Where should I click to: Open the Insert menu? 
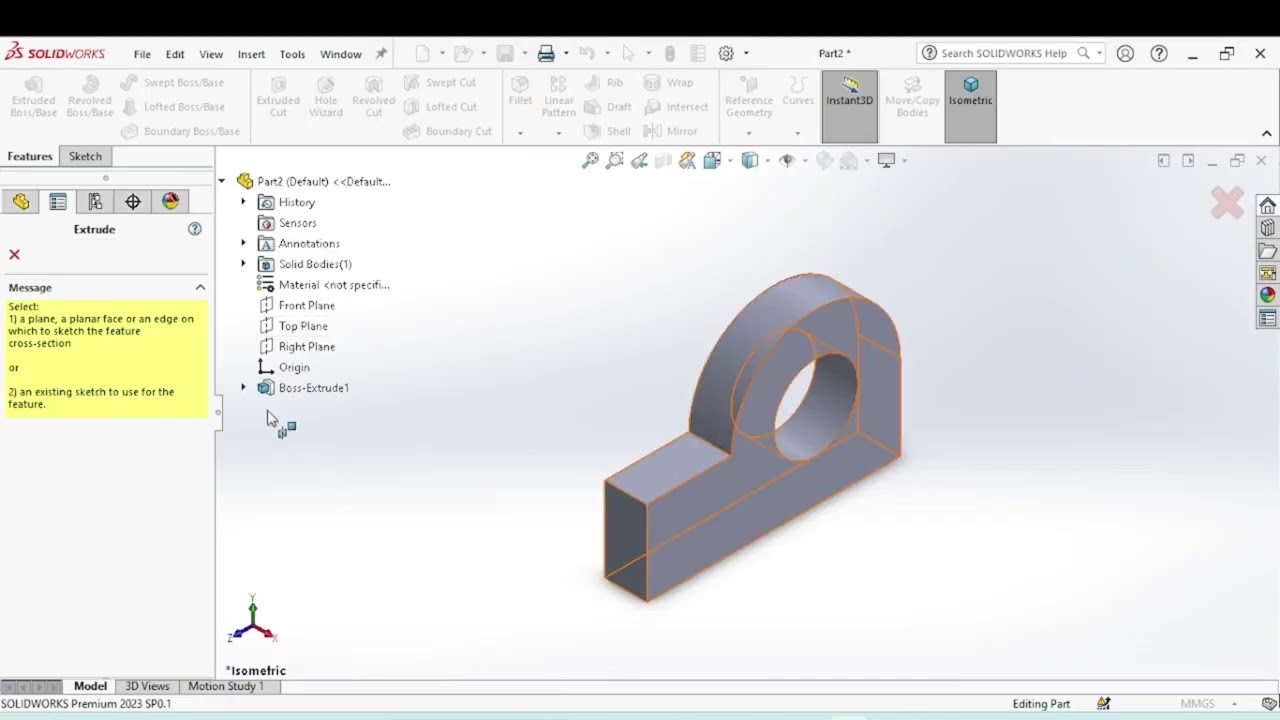click(x=251, y=54)
